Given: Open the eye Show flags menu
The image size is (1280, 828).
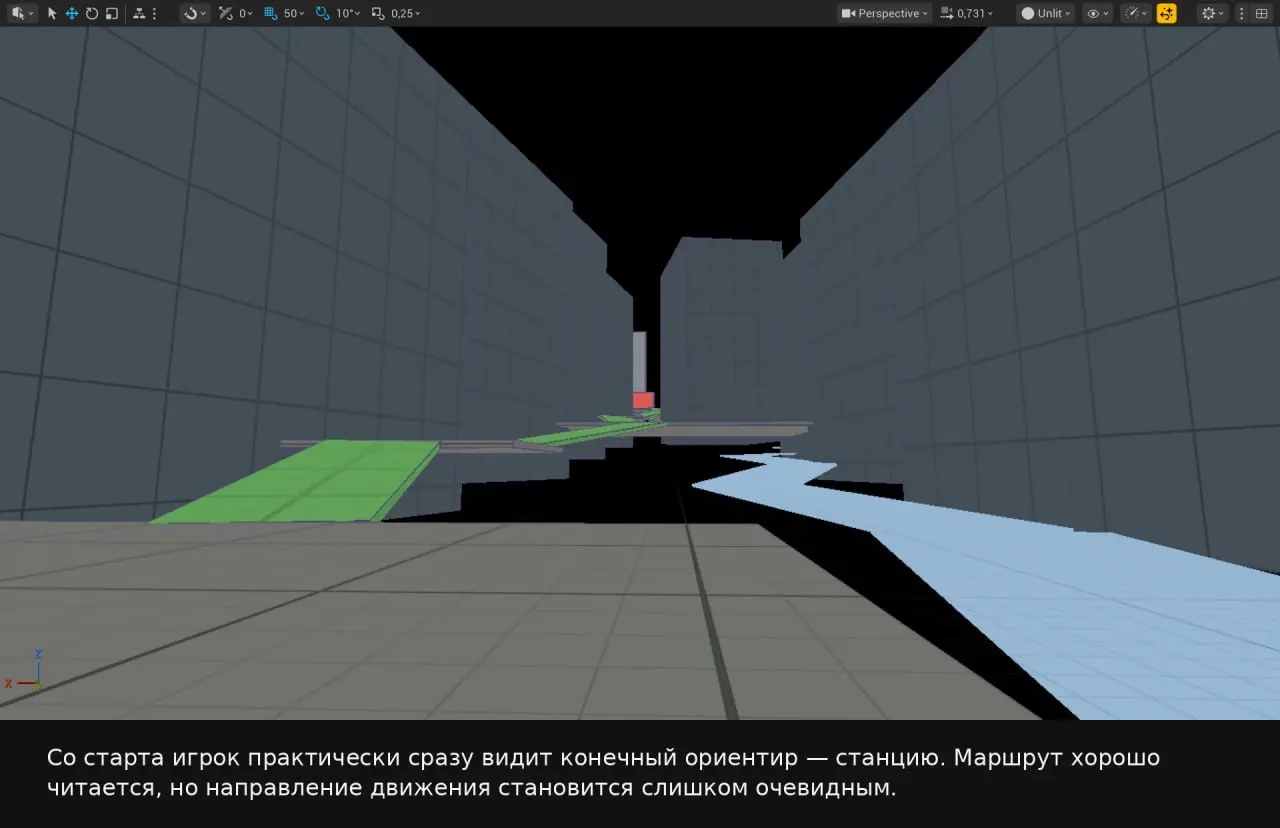Looking at the screenshot, I should 1098,13.
